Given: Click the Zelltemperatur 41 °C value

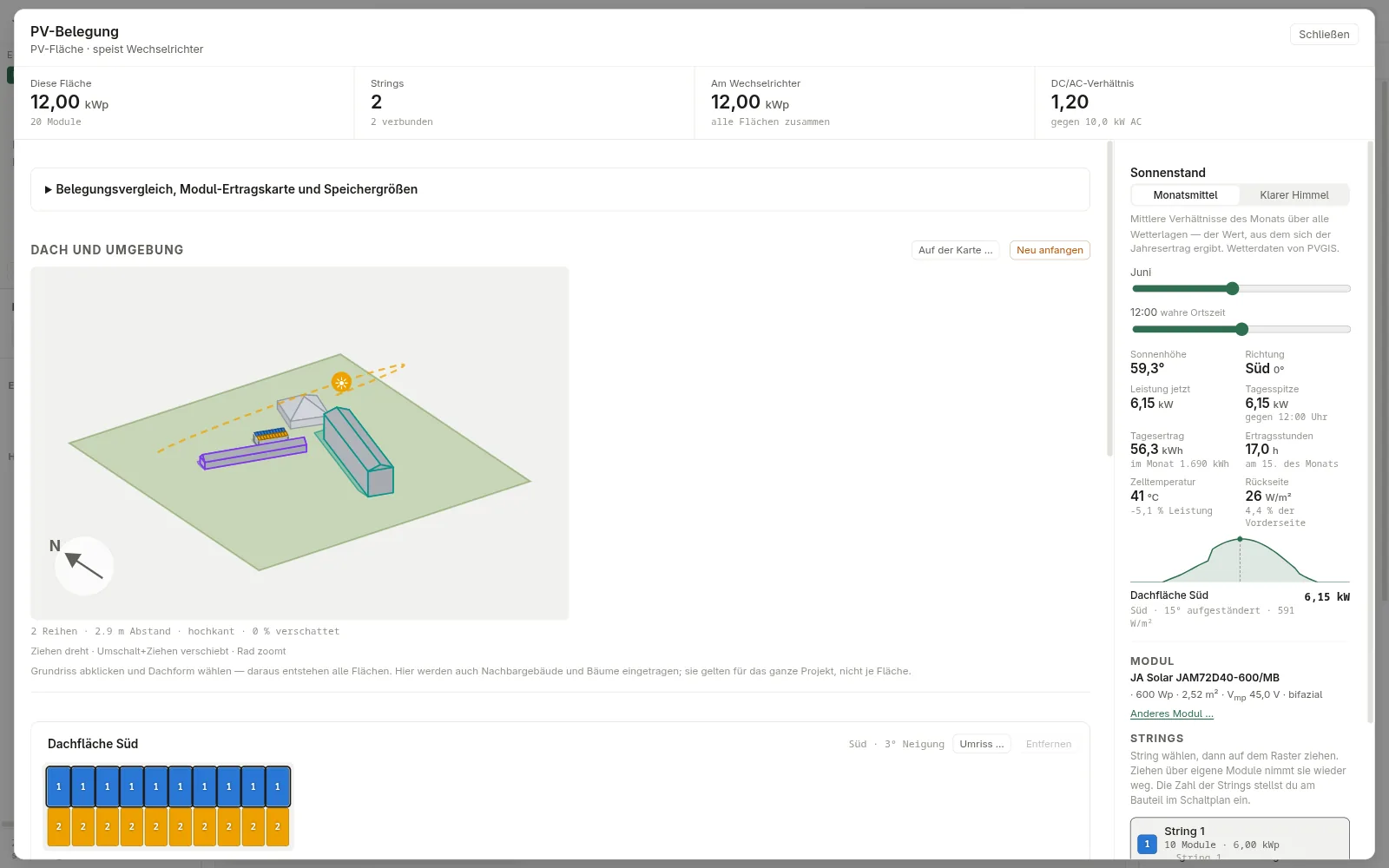Looking at the screenshot, I should tap(1144, 496).
